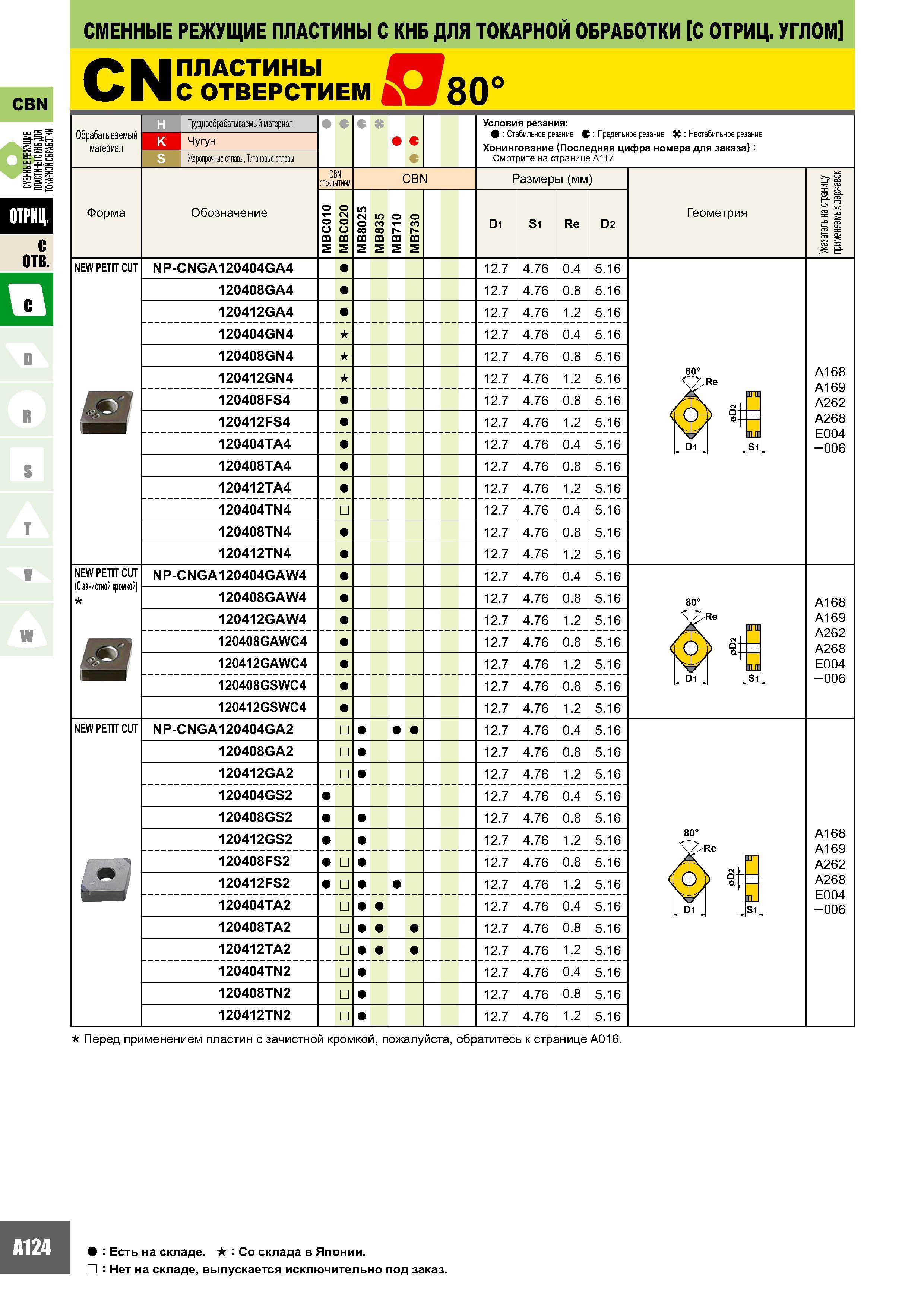Click the square marker in row 120404TN4
Image resolution: width=924 pixels, height=1307 pixels.
click(x=344, y=510)
